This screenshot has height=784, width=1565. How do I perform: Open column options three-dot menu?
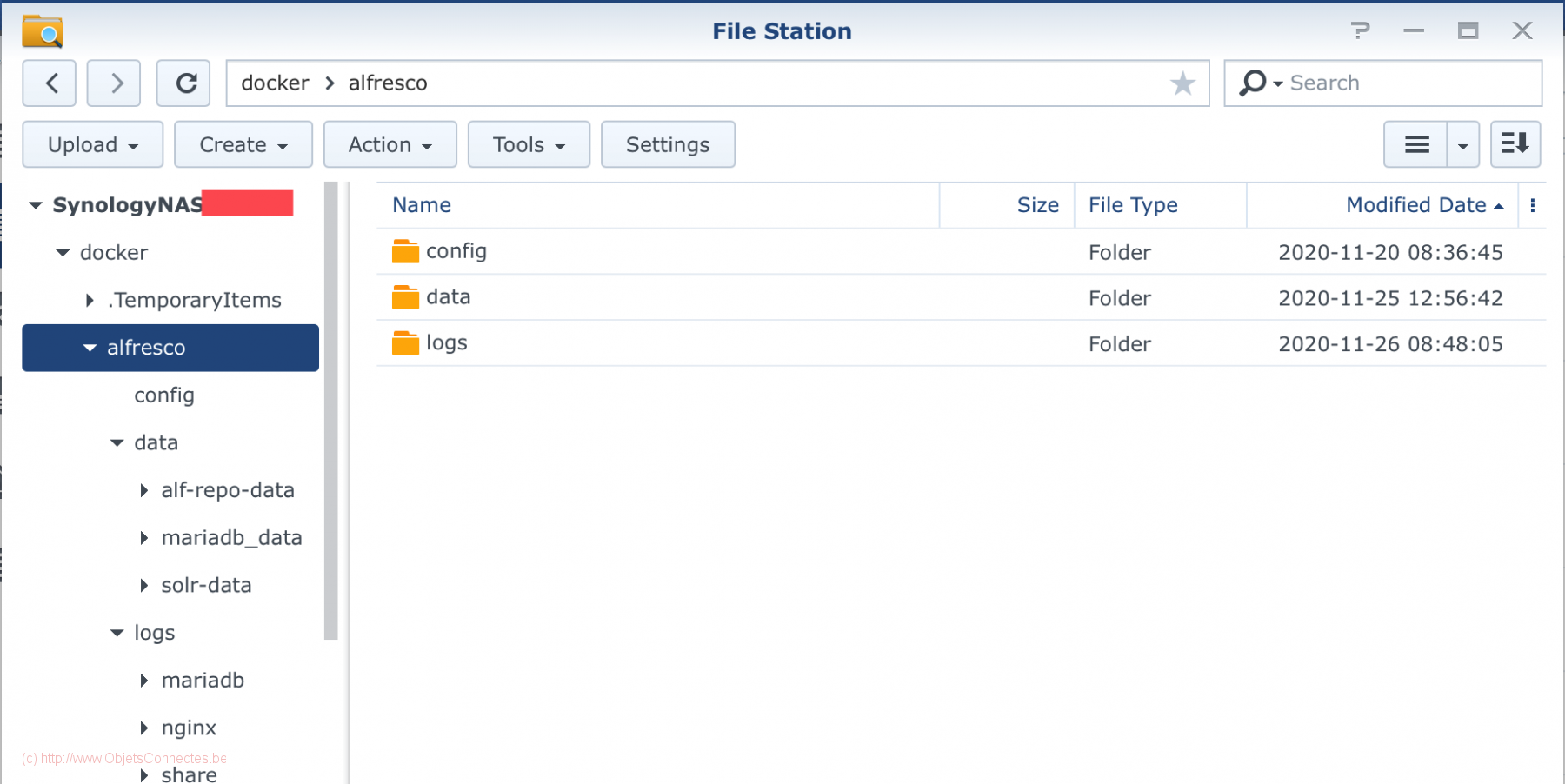(x=1533, y=205)
